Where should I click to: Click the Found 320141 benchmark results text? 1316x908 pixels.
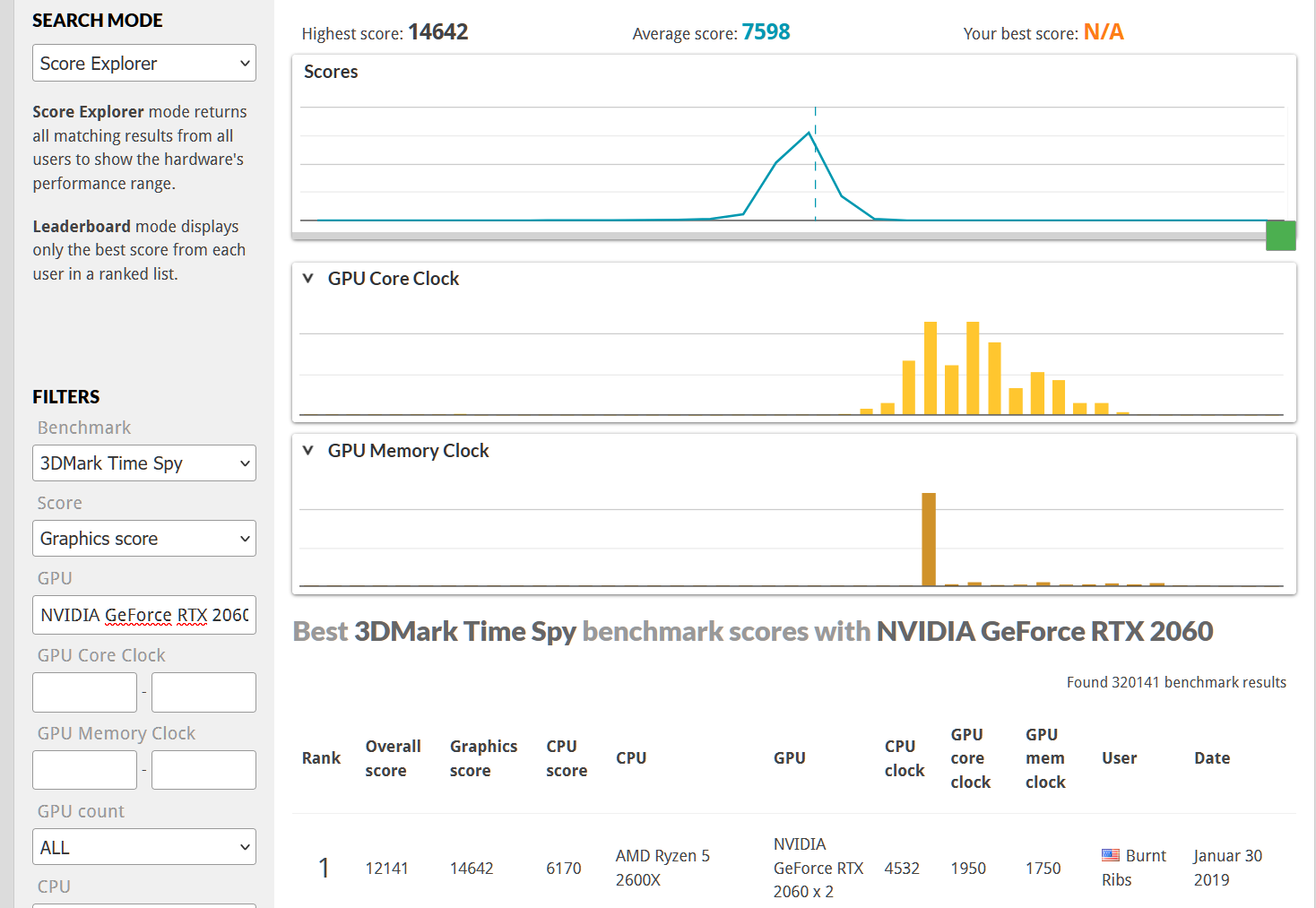pos(1176,682)
